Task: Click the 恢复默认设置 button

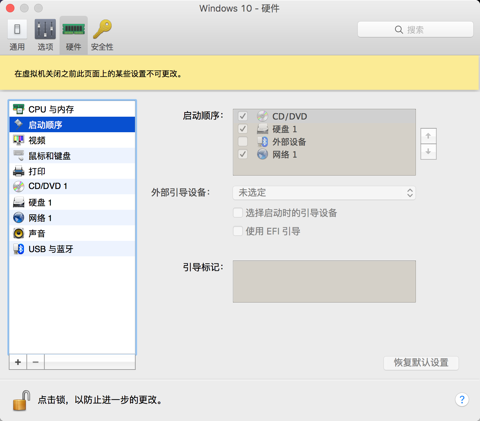Action: click(421, 363)
